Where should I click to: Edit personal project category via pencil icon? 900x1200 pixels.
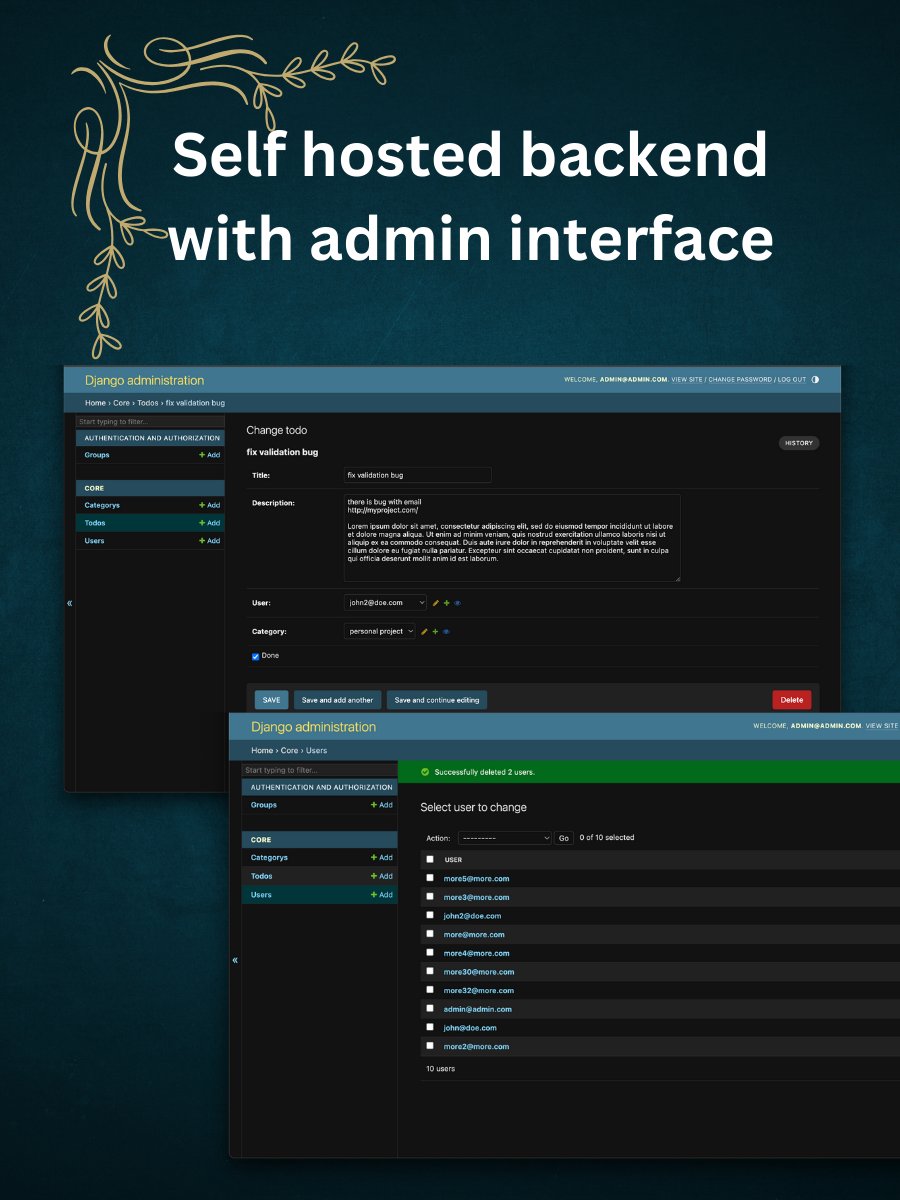coord(424,631)
